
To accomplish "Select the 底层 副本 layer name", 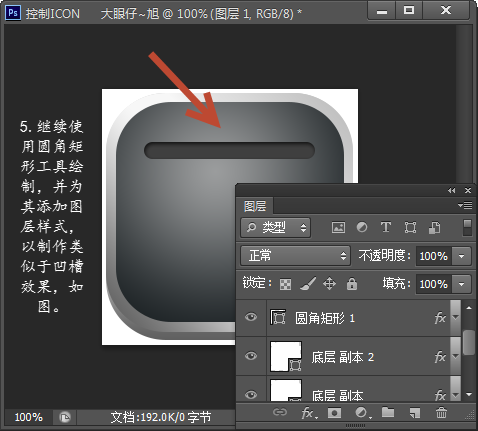I will tap(337, 395).
